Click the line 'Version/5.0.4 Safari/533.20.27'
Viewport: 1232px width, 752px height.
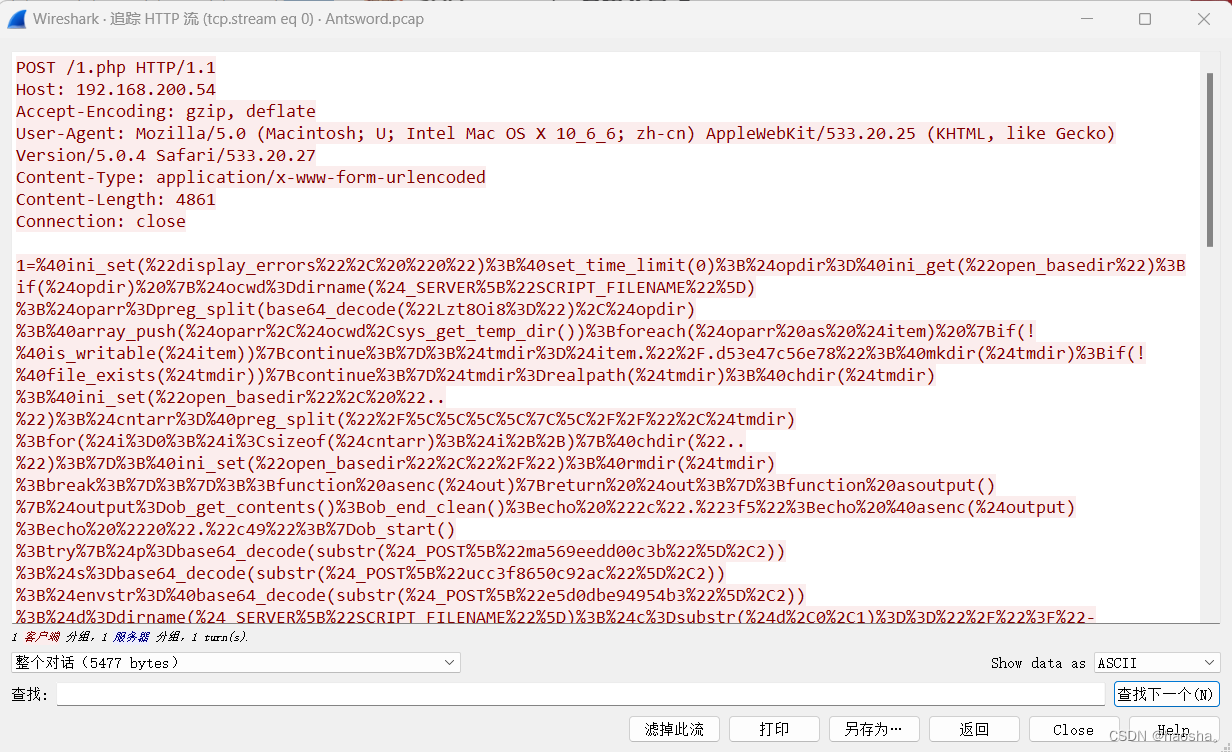166,156
